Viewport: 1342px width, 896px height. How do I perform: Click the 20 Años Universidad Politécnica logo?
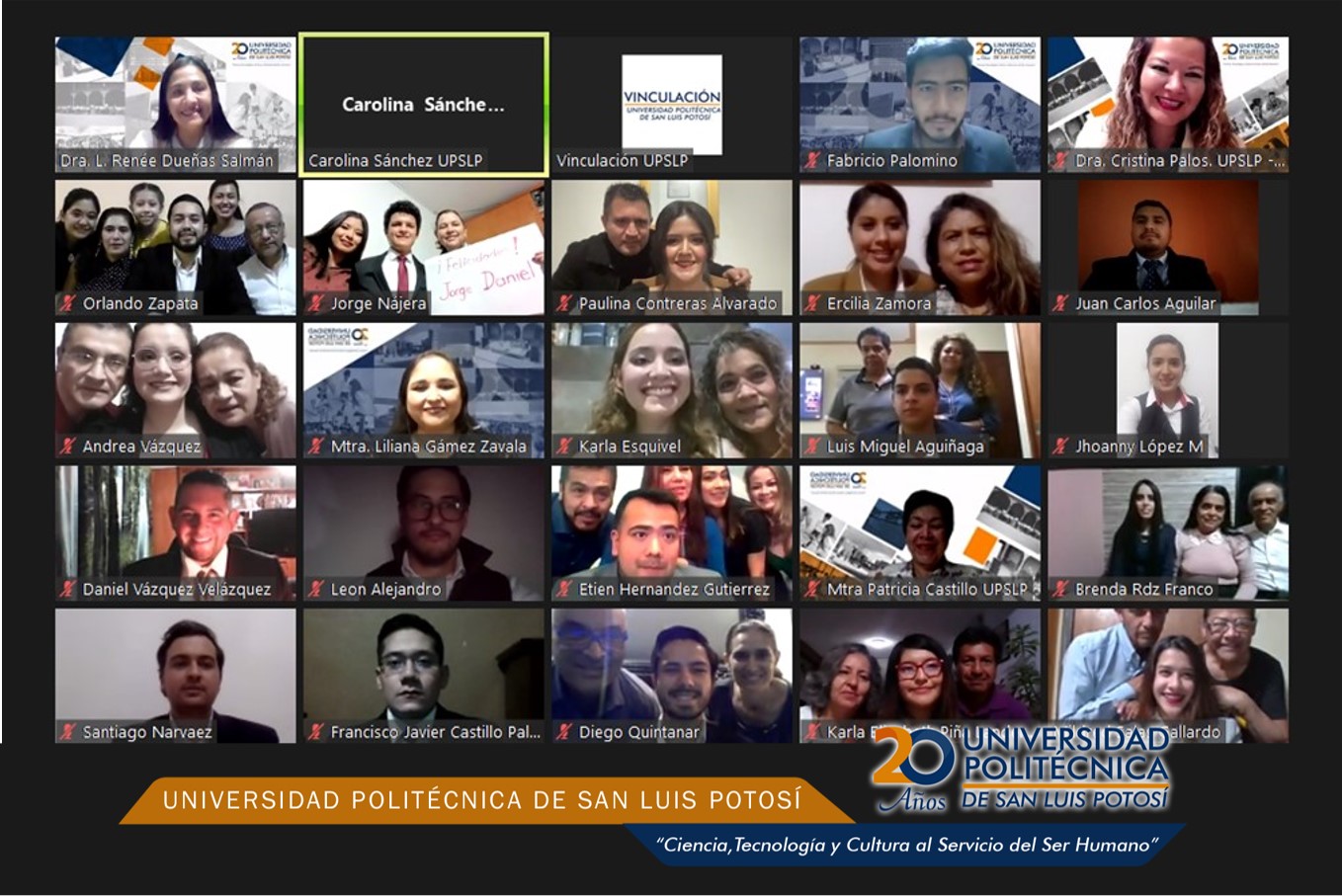(1020, 769)
